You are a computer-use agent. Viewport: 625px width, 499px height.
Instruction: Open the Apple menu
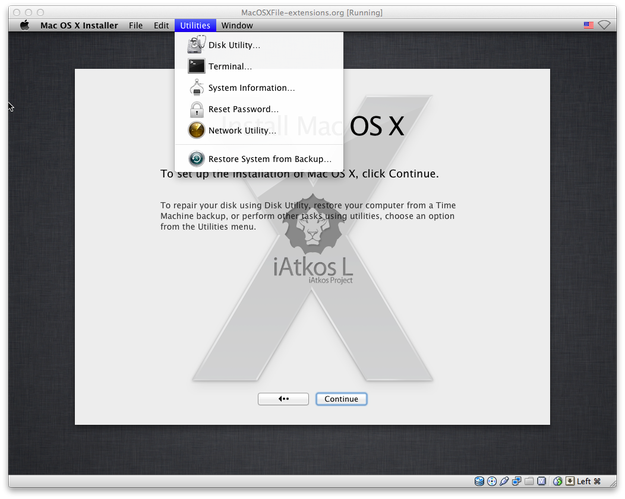point(25,25)
